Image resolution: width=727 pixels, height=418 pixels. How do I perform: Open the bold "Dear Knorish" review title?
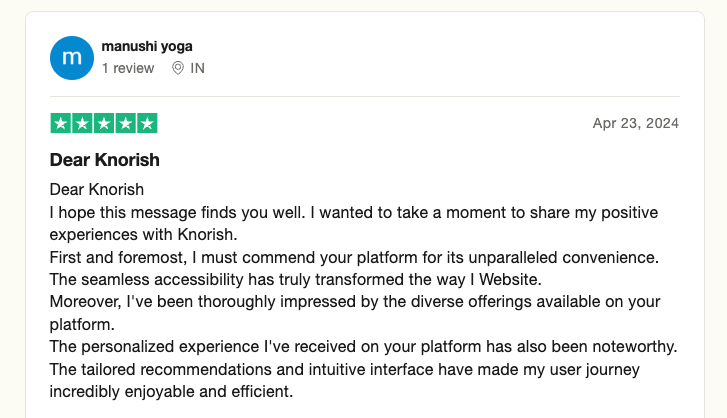(x=105, y=160)
